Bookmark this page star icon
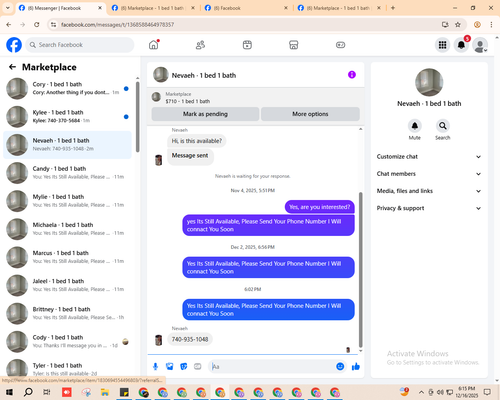500x400 pixels. coord(458,24)
